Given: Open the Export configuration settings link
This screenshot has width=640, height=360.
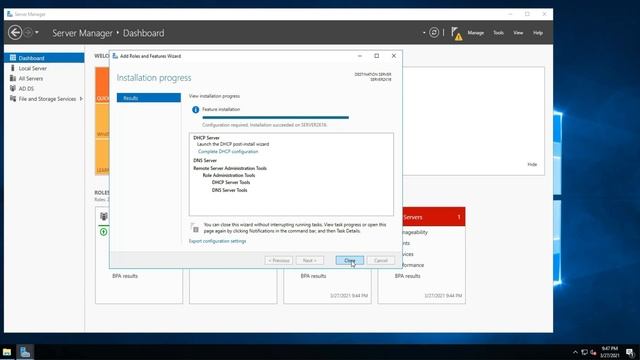Looking at the screenshot, I should coord(217,241).
